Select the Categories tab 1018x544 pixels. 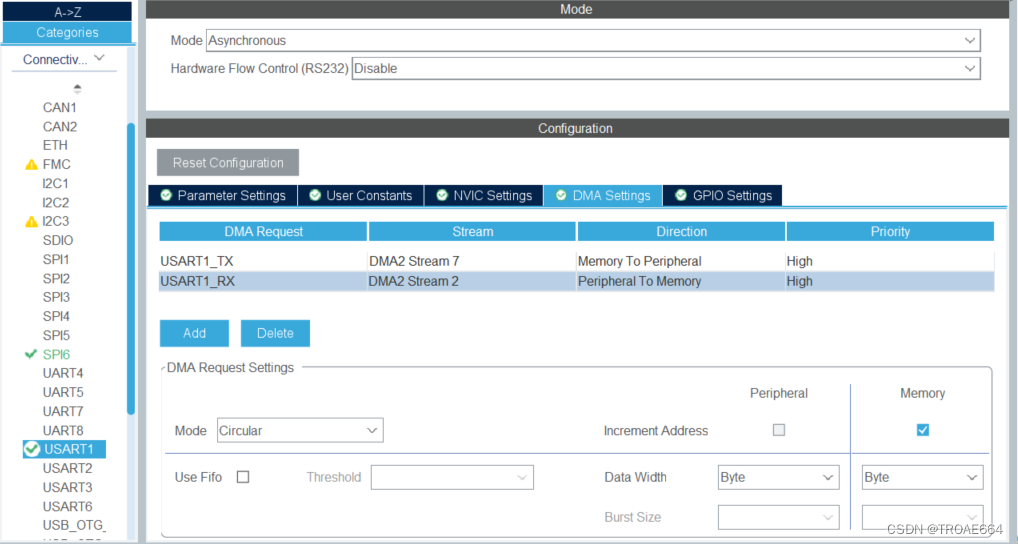[x=67, y=32]
